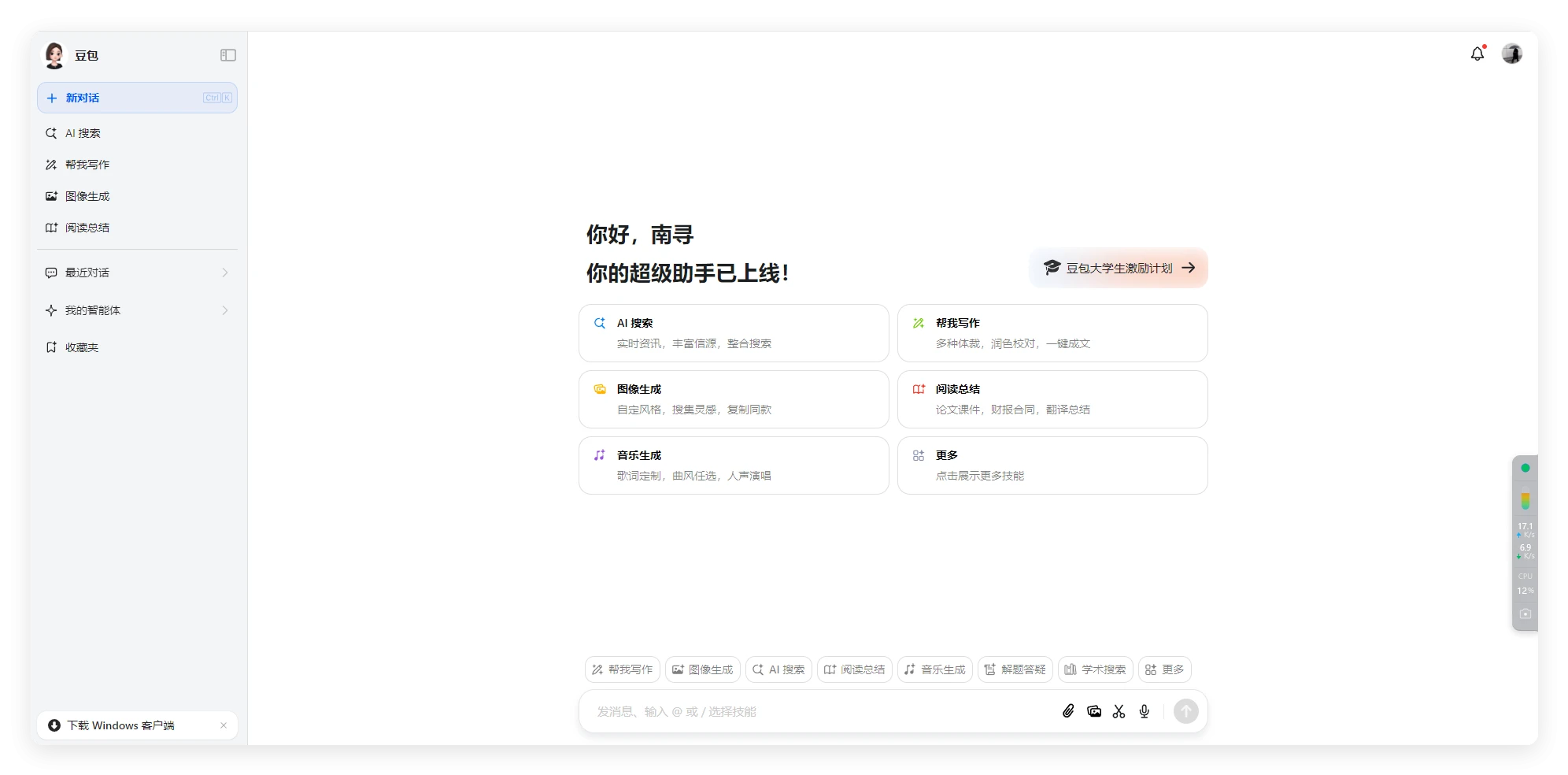This screenshot has width=1568, height=775.
Task: Open 我的智能体 sidebar entry
Action: click(x=137, y=310)
